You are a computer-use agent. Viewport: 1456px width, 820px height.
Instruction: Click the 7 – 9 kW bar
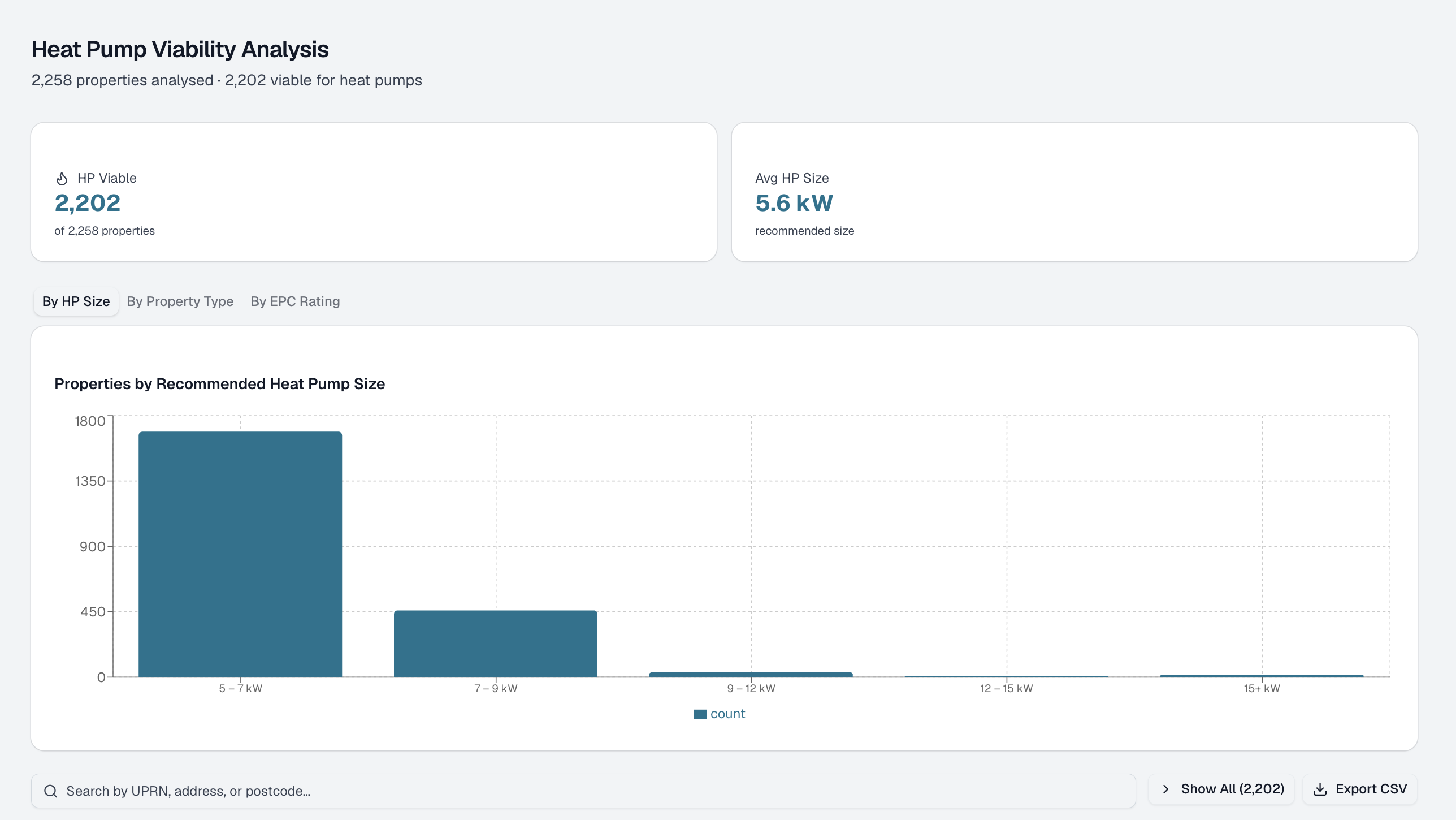[496, 643]
